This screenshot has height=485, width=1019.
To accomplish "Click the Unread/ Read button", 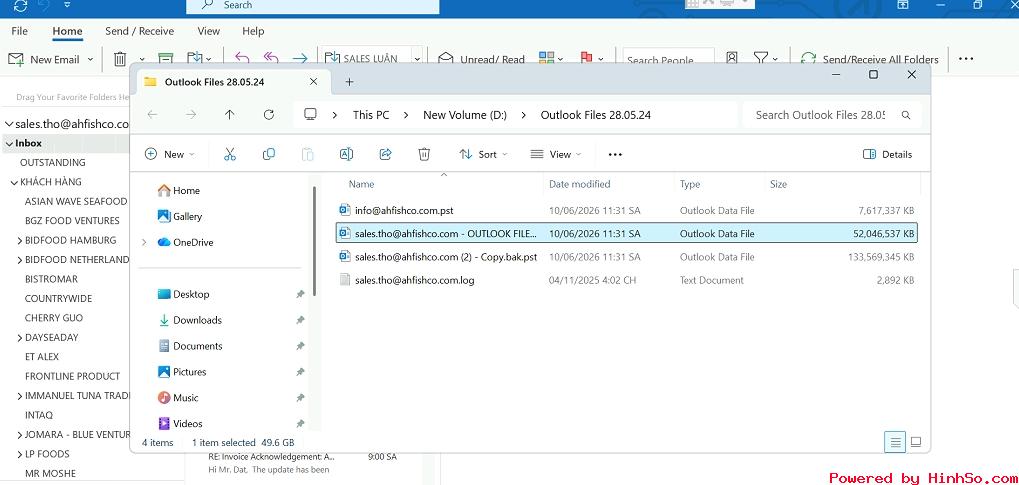I will pyautogui.click(x=482, y=59).
